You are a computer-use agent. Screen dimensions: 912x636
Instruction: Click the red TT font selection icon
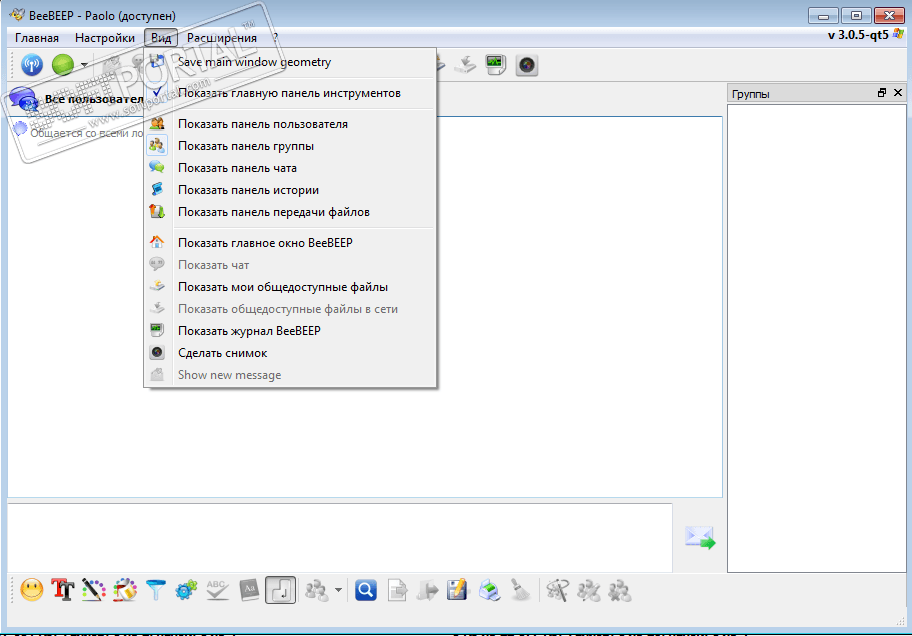point(63,590)
